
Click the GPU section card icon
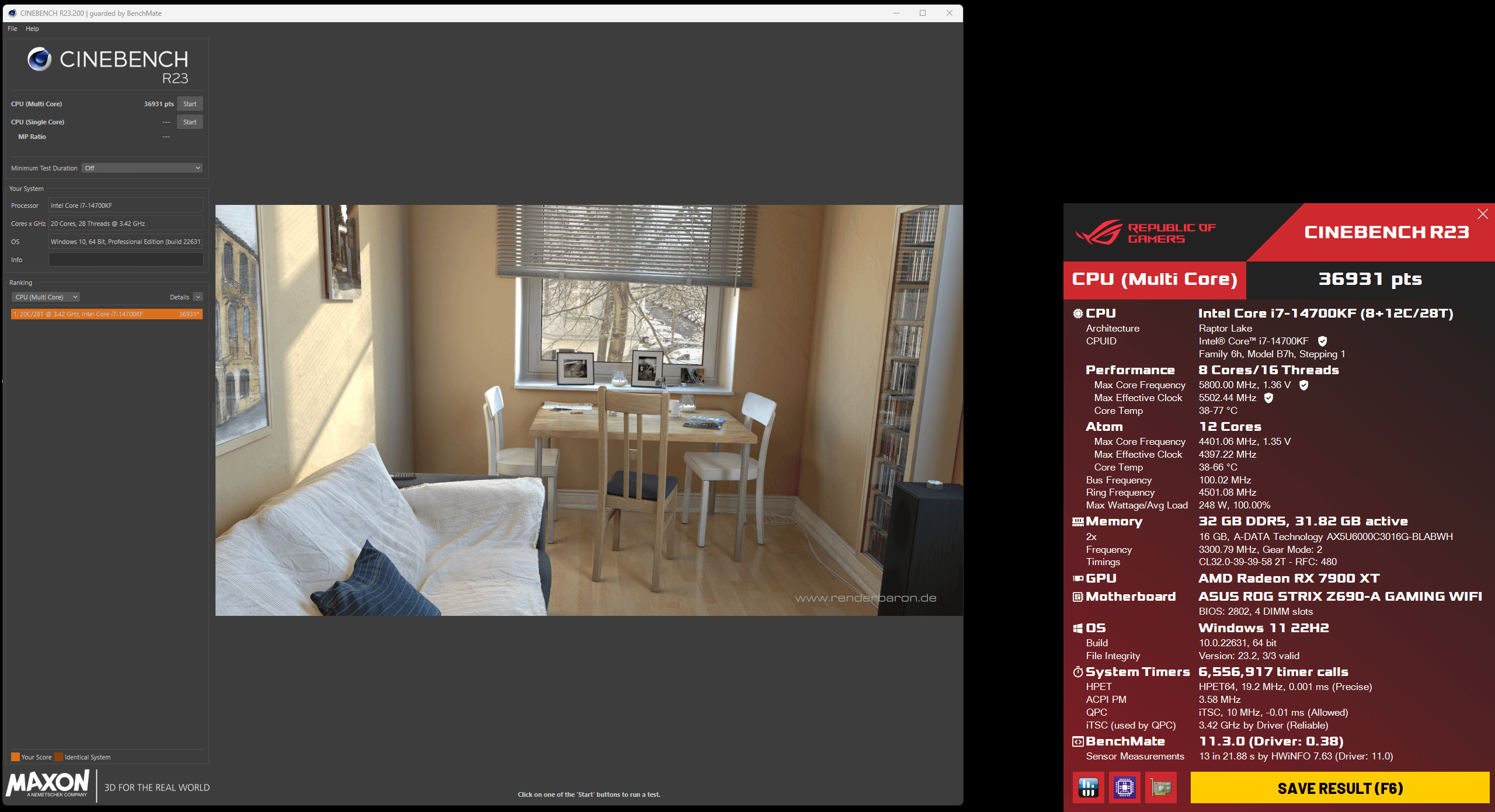(1077, 578)
